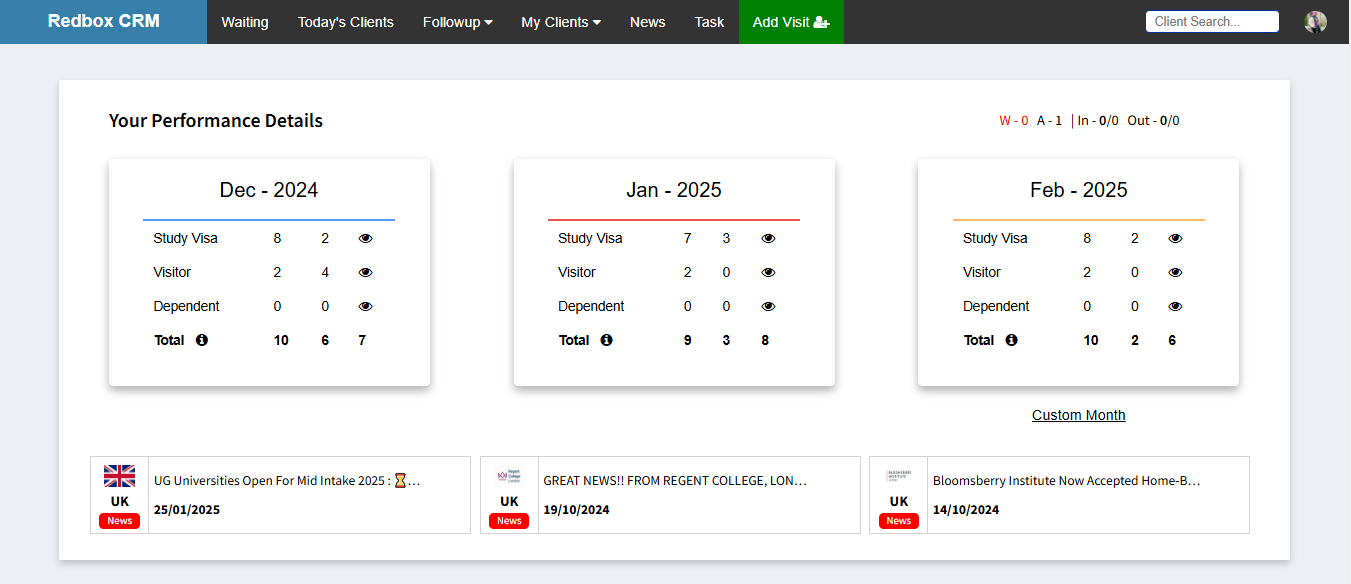Open the Waiting menu item
The height and width of the screenshot is (584, 1351).
(x=245, y=22)
